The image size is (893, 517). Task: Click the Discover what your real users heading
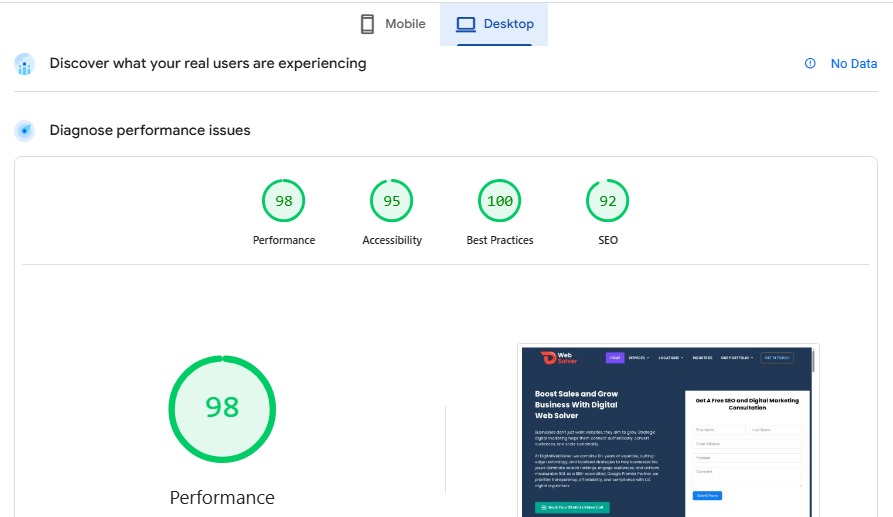click(208, 64)
